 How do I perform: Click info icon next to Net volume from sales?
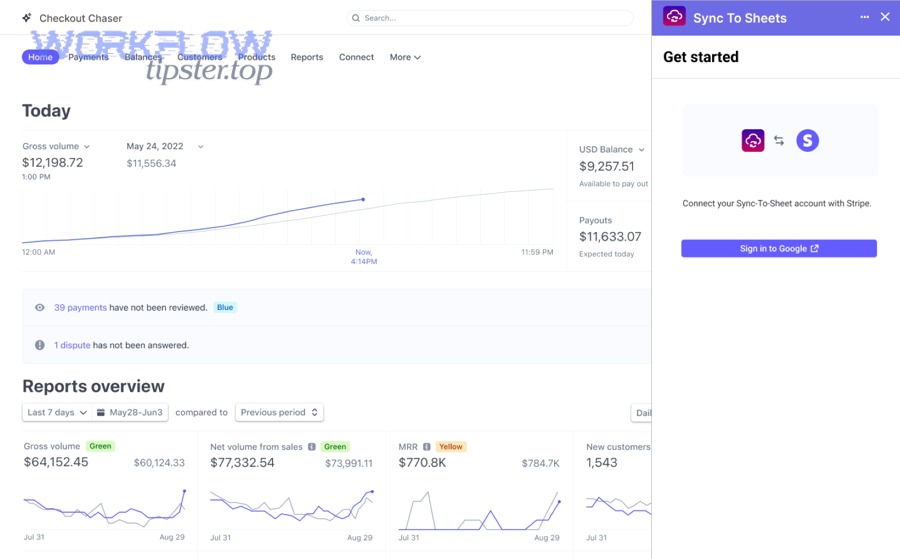coord(312,447)
